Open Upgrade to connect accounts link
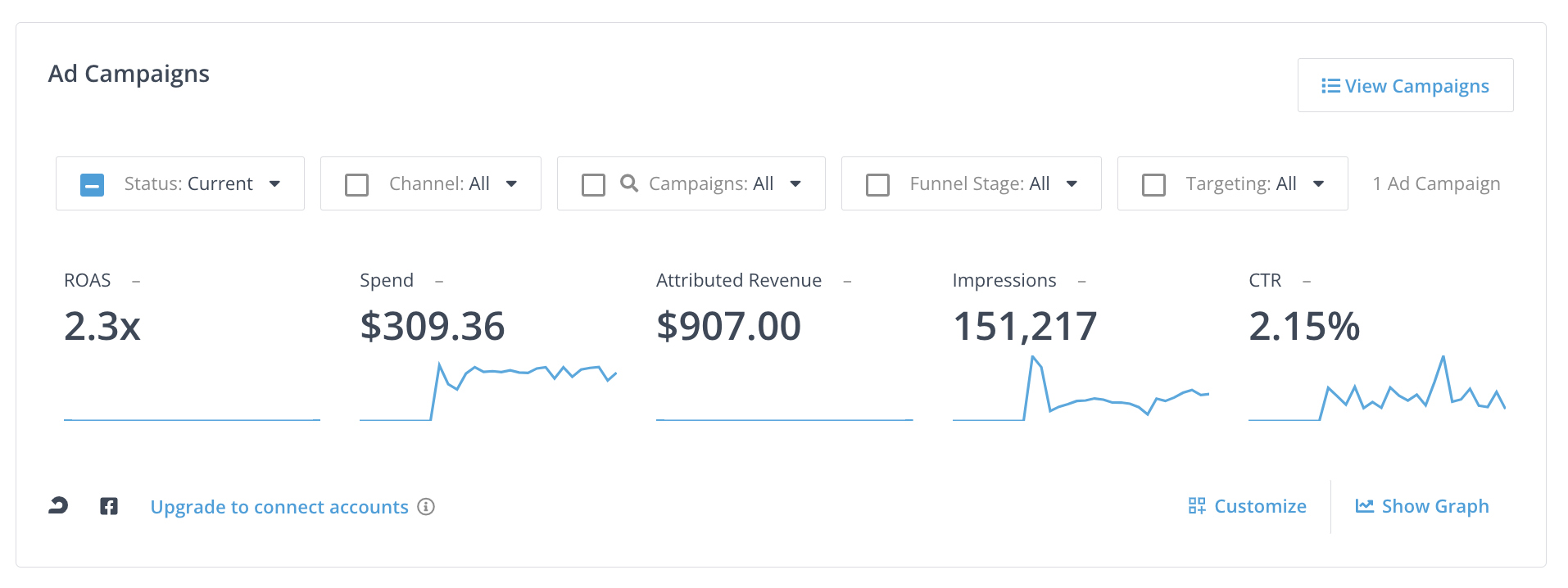 [279, 507]
